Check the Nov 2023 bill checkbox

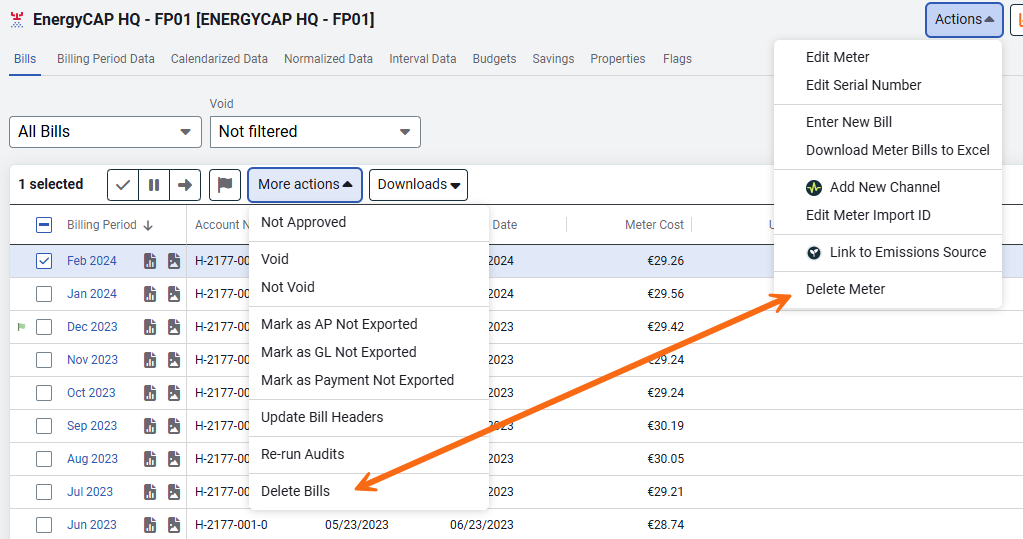pyautogui.click(x=44, y=360)
